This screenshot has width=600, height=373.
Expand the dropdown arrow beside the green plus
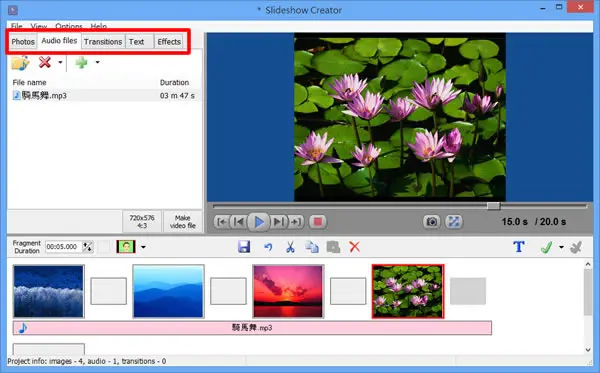pyautogui.click(x=98, y=62)
